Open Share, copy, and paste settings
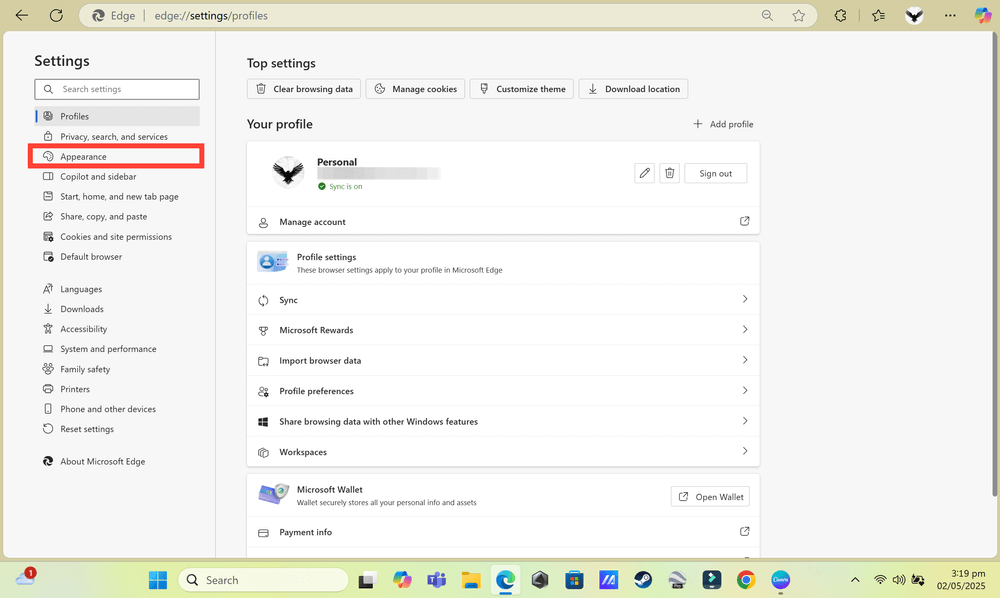 [x=117, y=217]
